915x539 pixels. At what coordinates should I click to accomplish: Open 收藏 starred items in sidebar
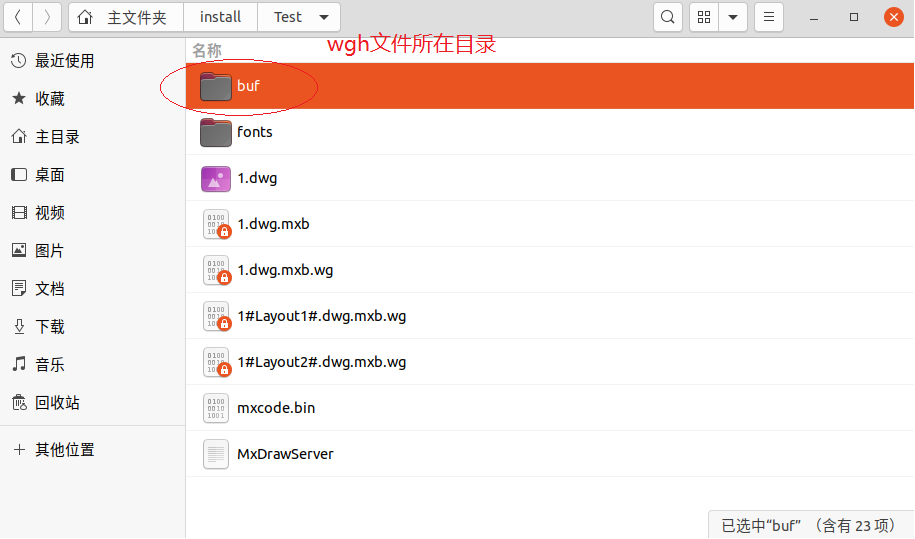tap(93, 99)
